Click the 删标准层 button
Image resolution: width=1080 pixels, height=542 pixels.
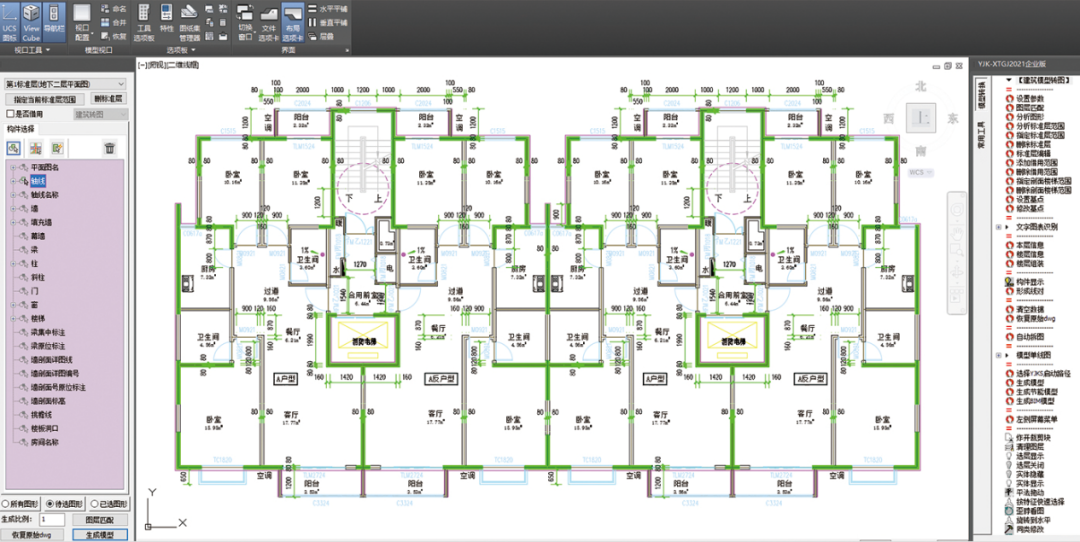(x=107, y=99)
